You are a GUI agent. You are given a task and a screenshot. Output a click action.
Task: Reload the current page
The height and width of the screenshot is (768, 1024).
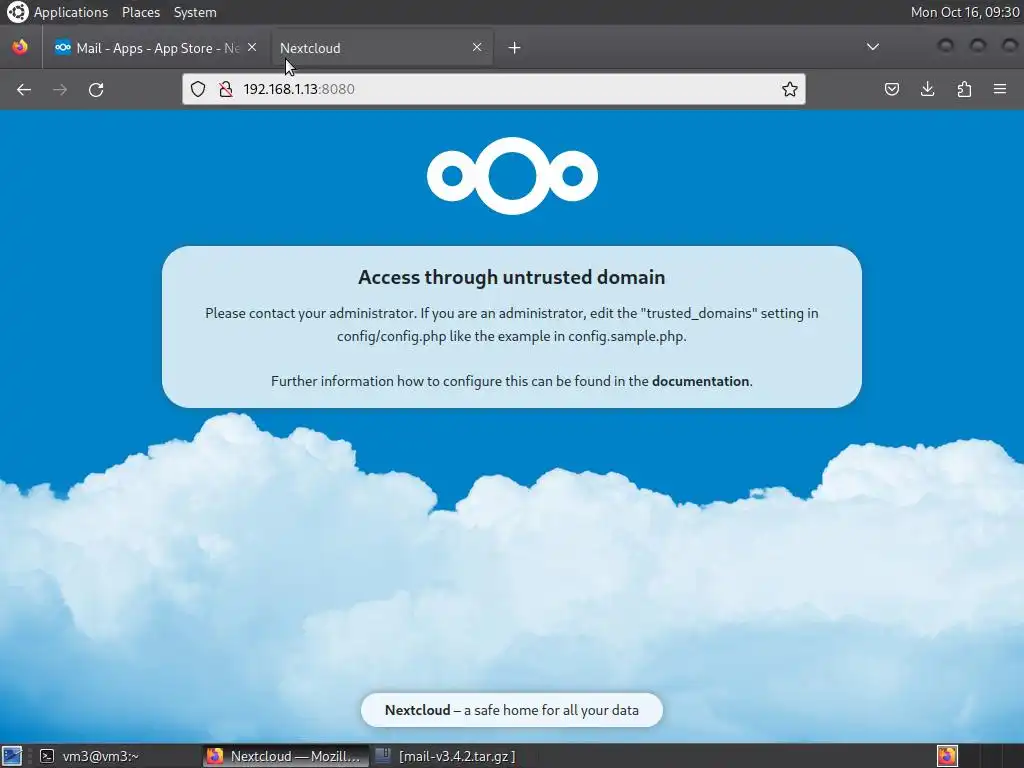(96, 89)
